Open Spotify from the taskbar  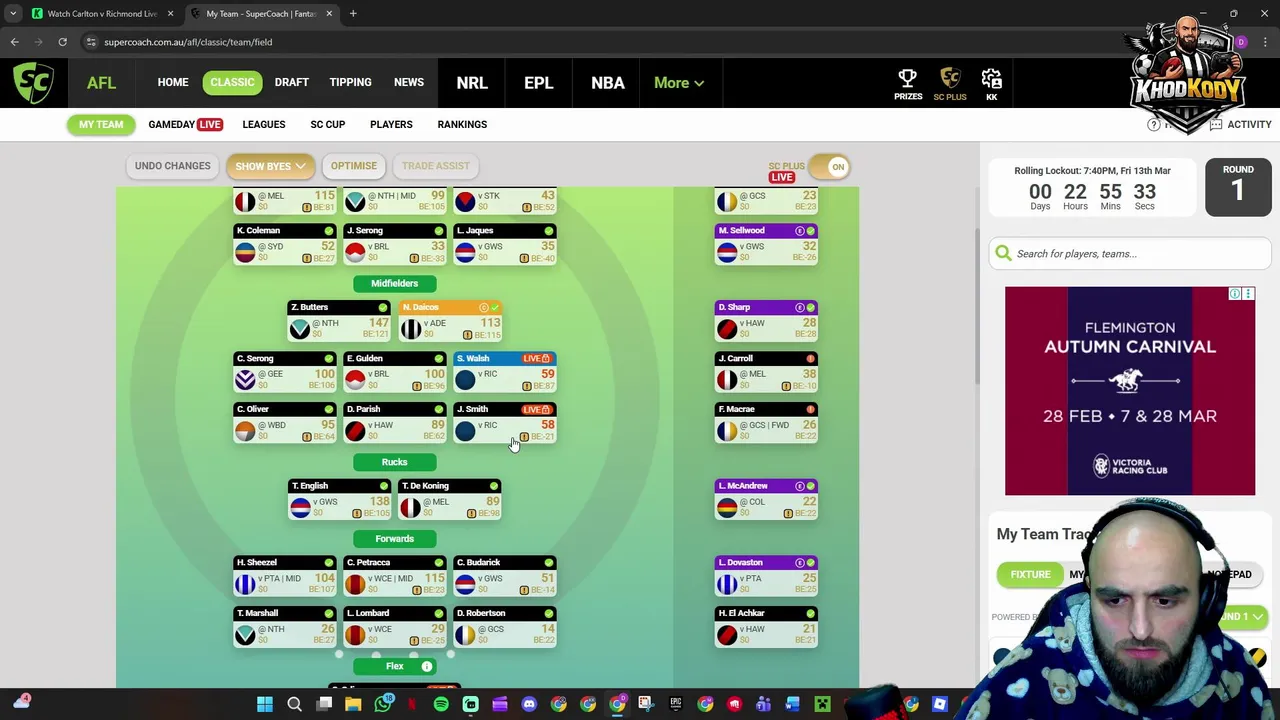point(441,704)
